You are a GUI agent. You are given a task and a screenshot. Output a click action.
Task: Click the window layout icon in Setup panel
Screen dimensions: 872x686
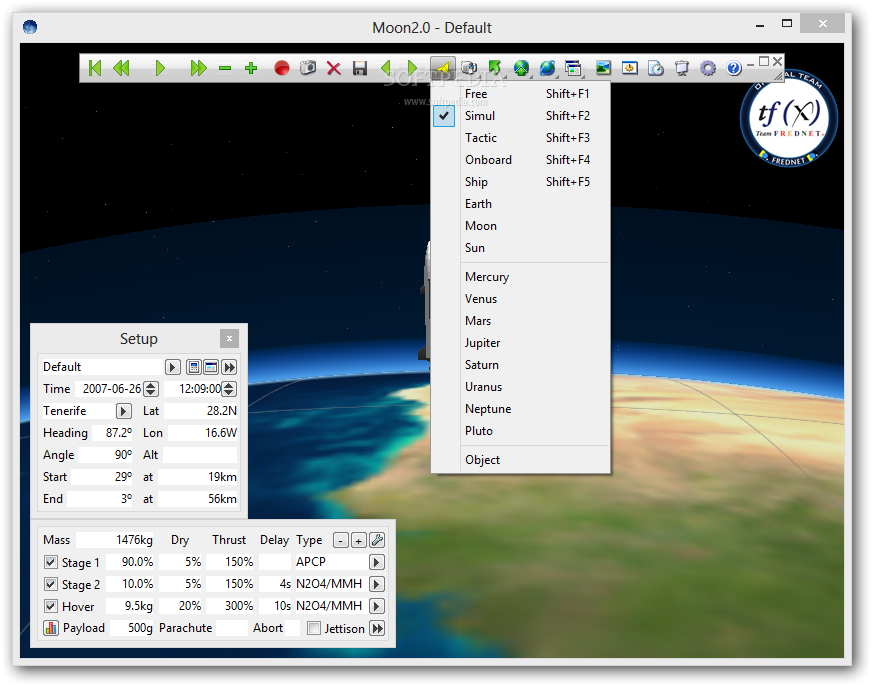pyautogui.click(x=211, y=367)
